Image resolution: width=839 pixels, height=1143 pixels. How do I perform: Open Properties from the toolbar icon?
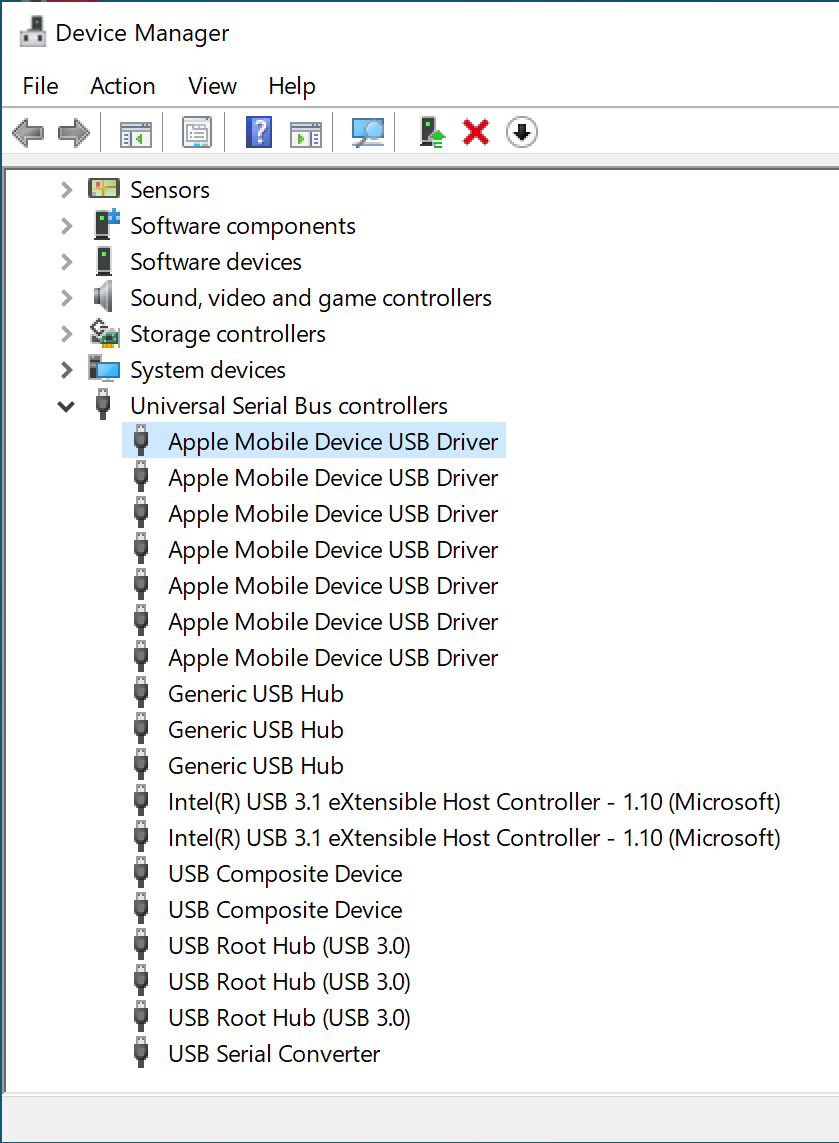click(197, 132)
